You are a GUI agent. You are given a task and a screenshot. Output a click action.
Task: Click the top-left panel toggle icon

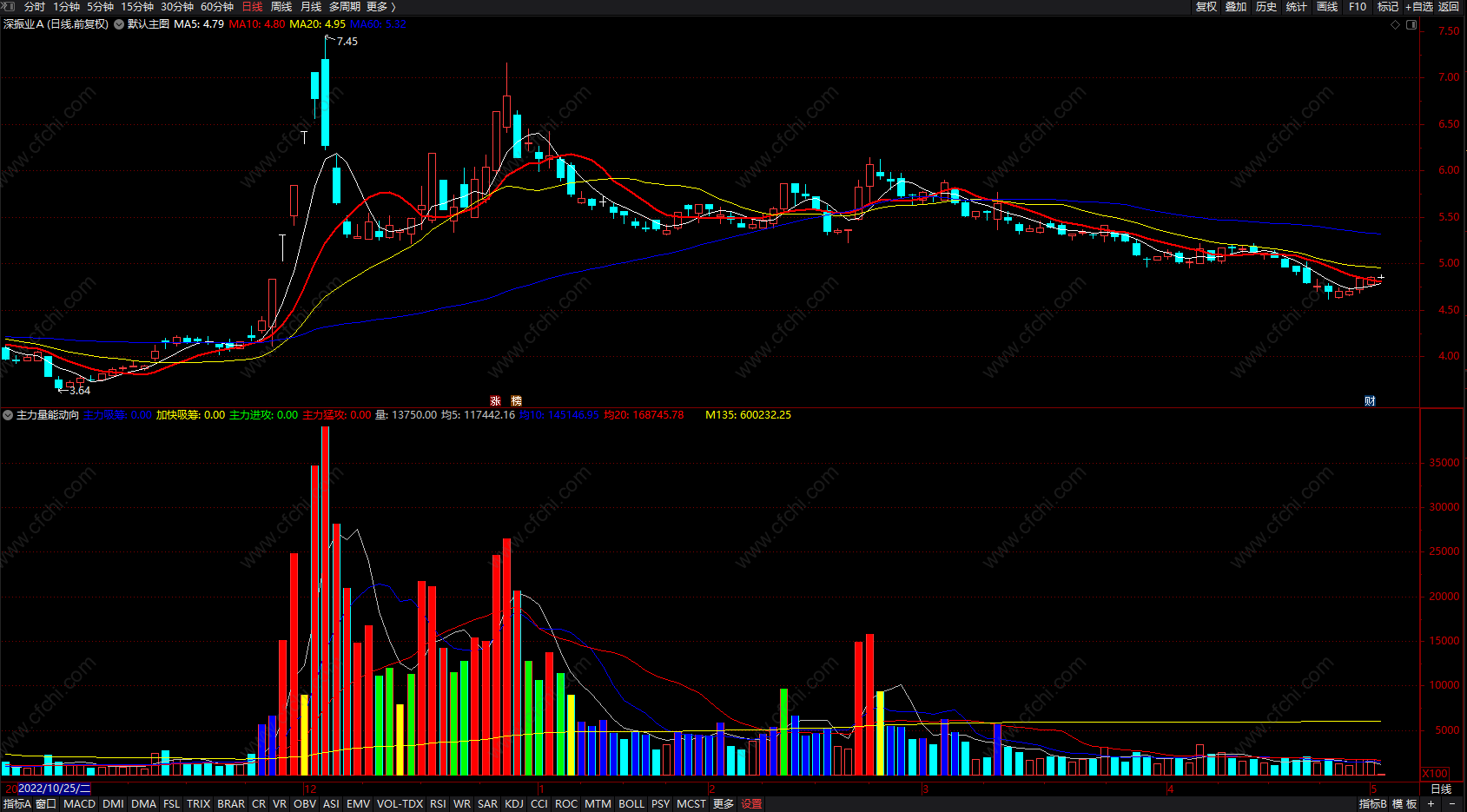click(9, 7)
